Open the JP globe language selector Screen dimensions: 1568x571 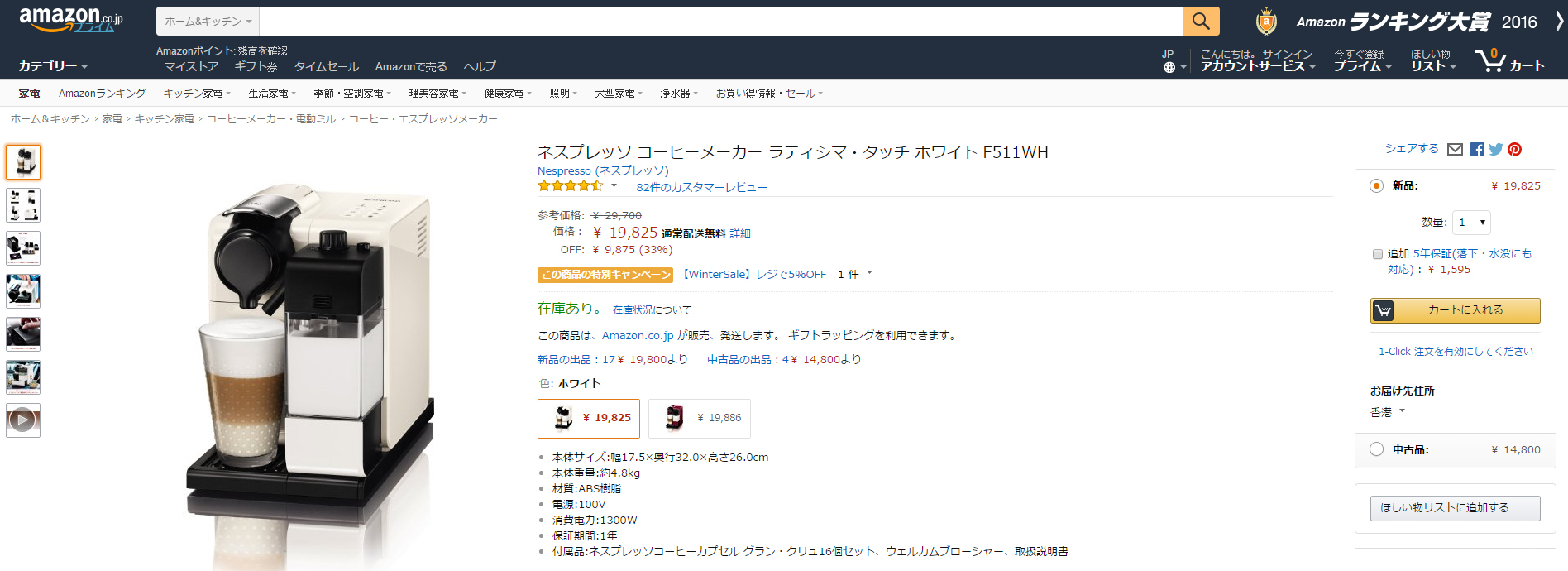tap(1174, 61)
